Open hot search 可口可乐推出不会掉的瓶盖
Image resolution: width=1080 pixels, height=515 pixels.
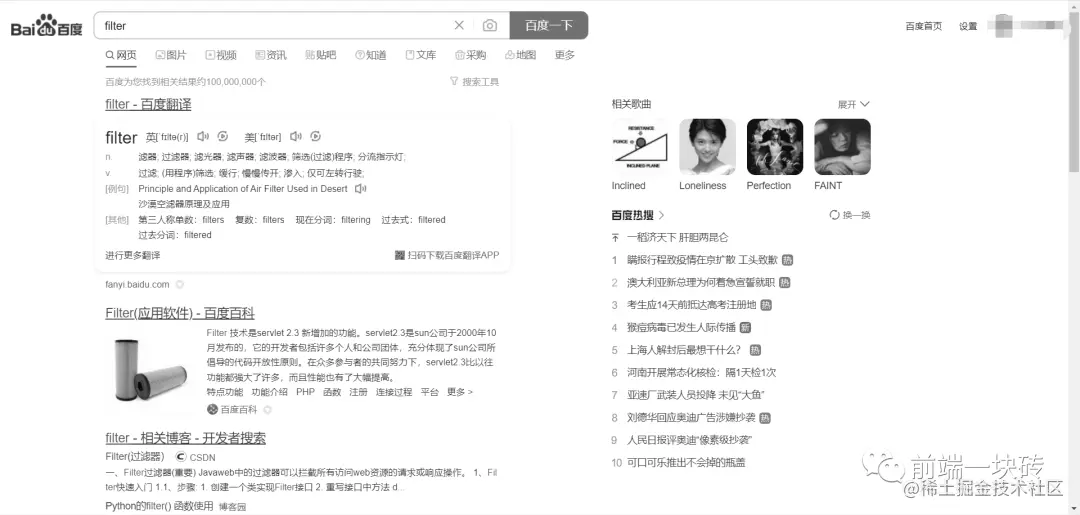[686, 463]
